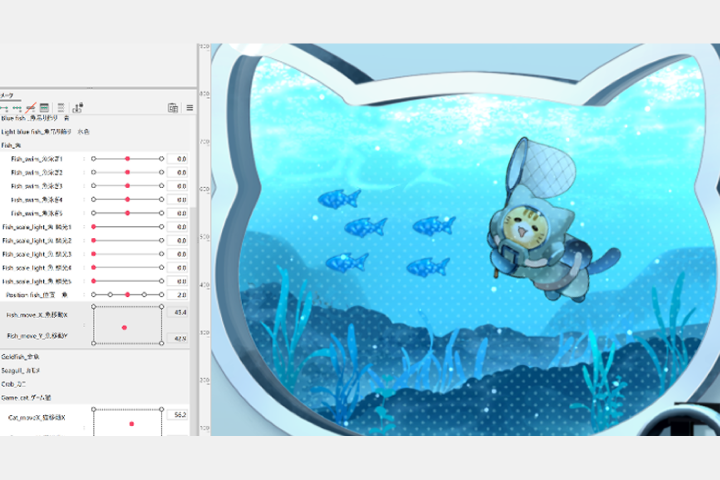
Task: Select the Fish_scale_light 2 parameter name
Action: point(37,241)
